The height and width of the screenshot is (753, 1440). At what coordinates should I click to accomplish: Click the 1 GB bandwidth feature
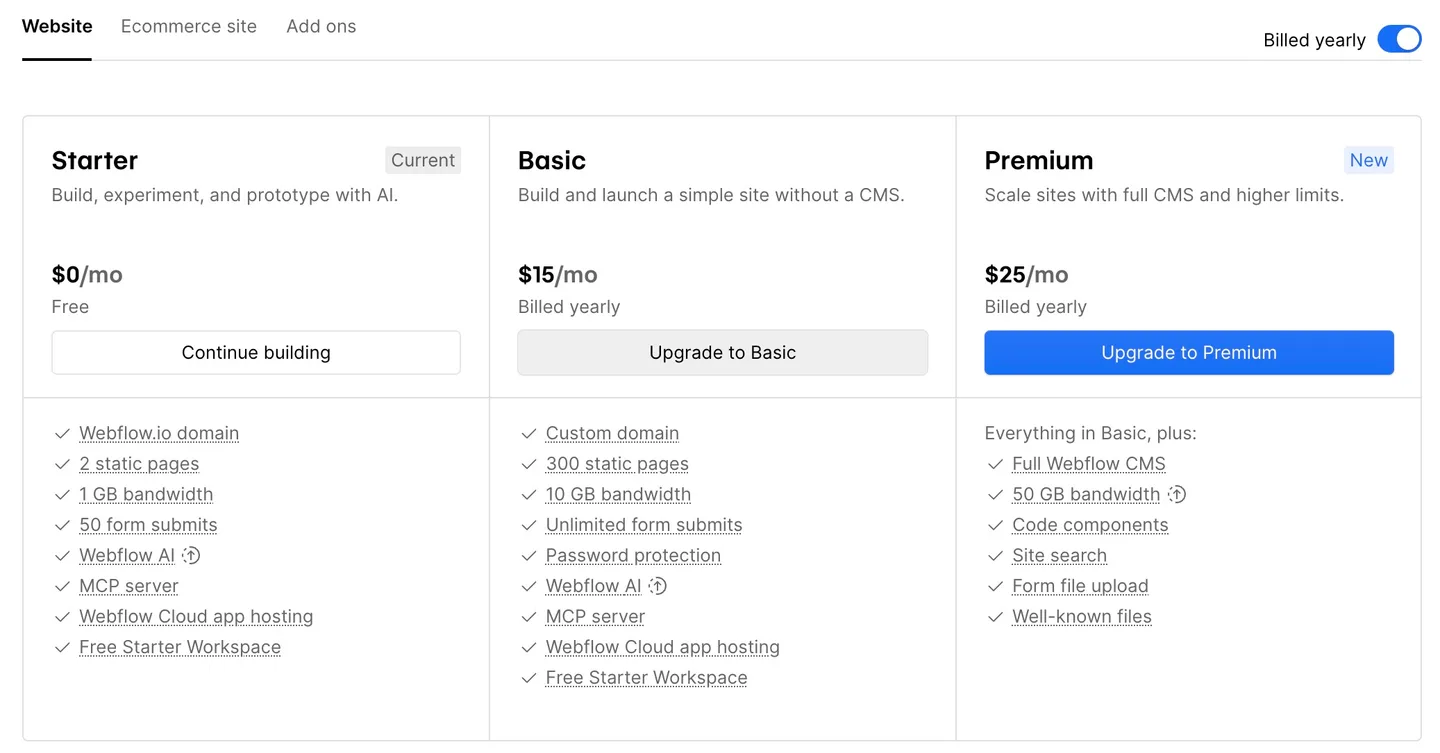(x=146, y=494)
